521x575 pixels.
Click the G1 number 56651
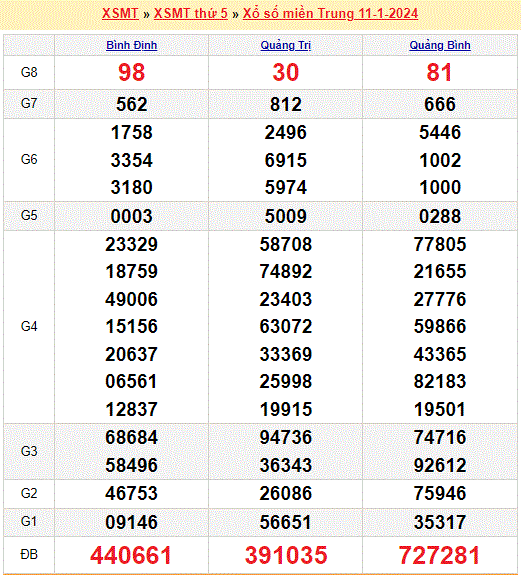coord(286,522)
